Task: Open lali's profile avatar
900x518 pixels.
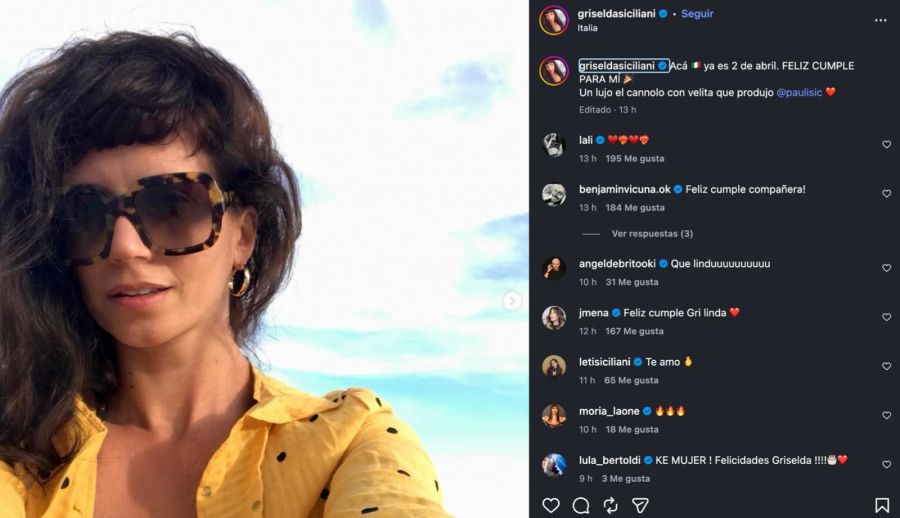Action: tap(554, 145)
